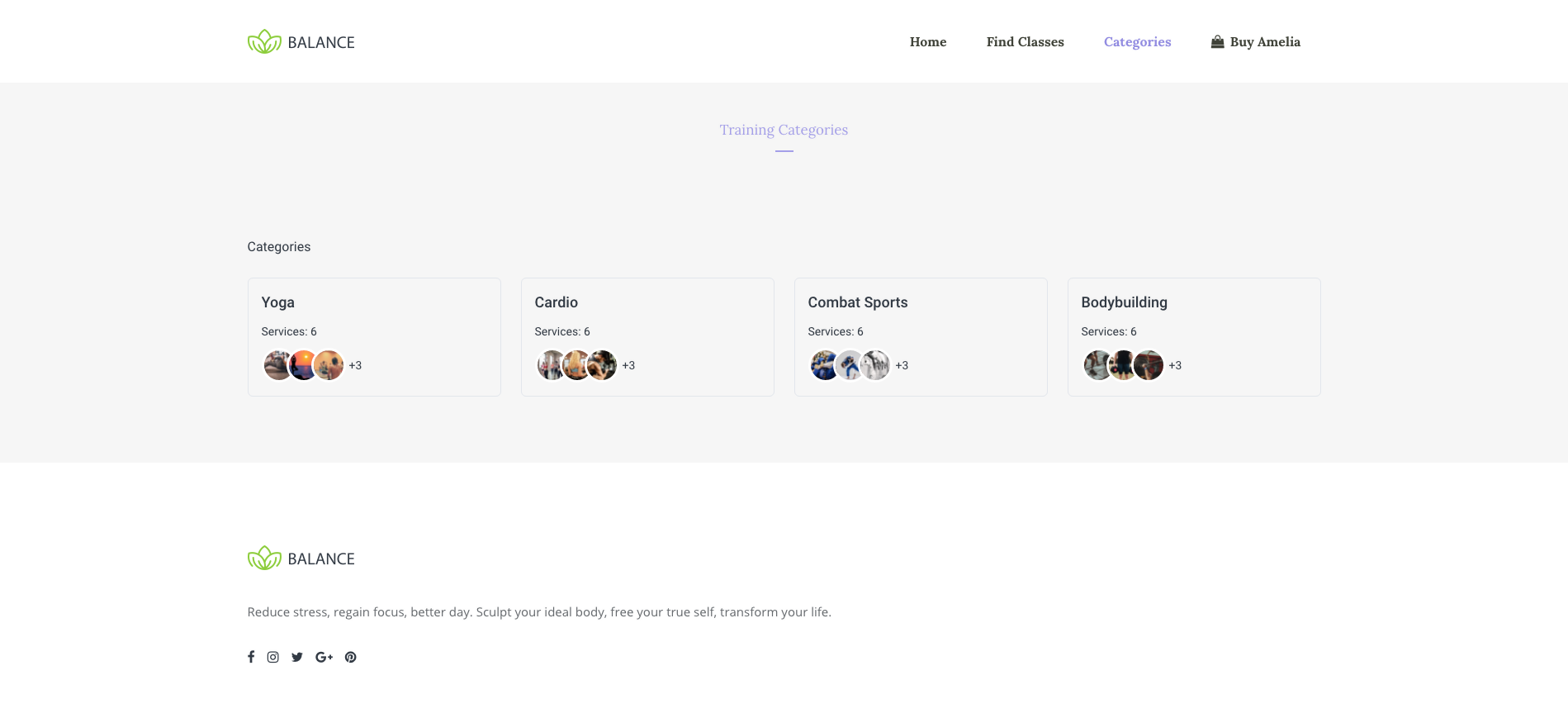This screenshot has width=1568, height=718.
Task: Go to the Home menu item
Action: 928,42
